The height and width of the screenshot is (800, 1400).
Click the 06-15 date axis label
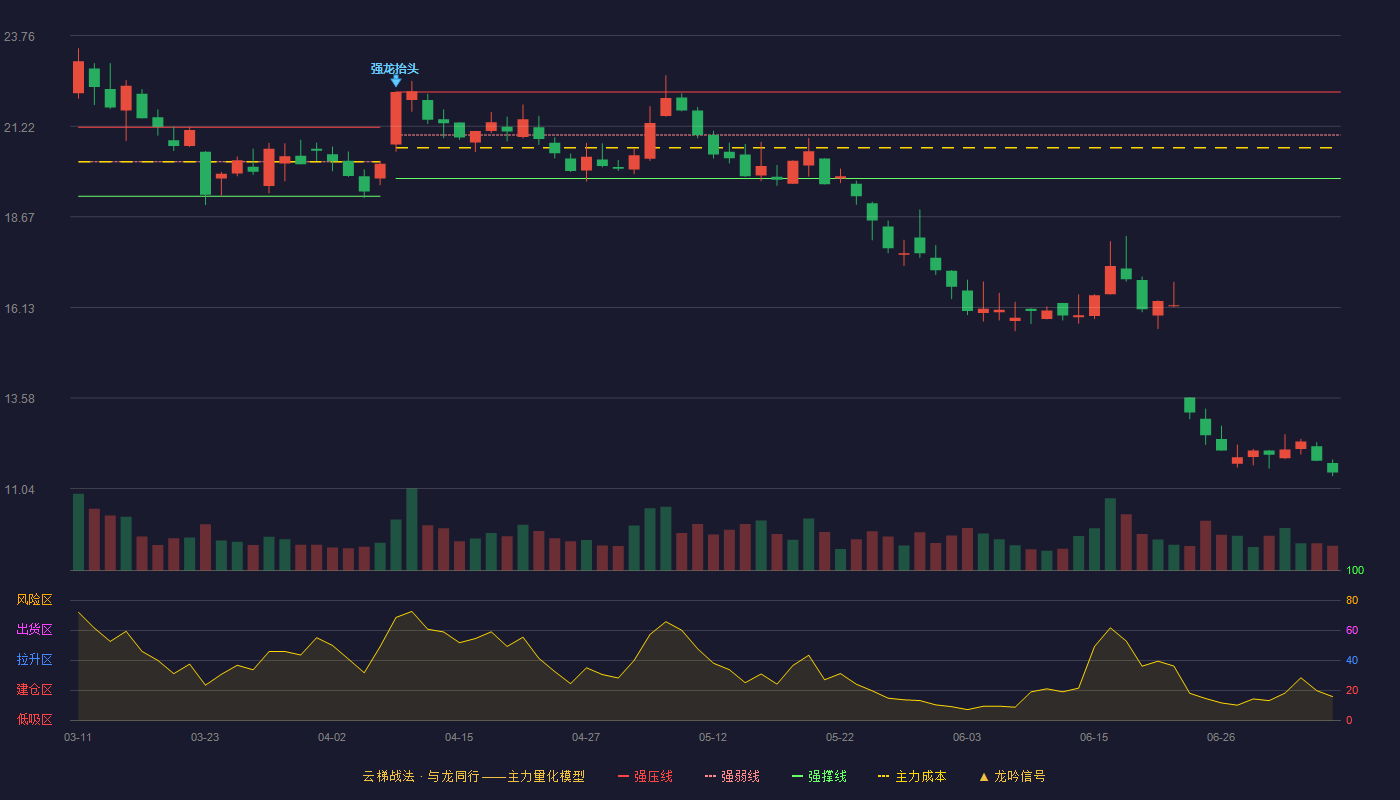tap(1094, 737)
